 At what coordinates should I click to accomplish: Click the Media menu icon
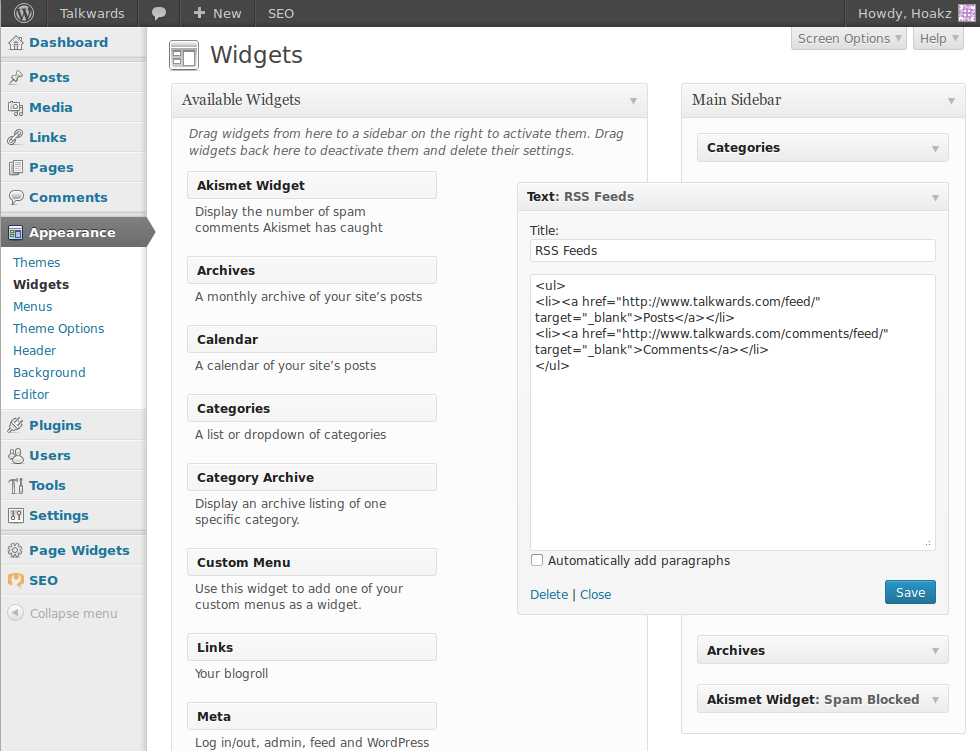click(15, 108)
